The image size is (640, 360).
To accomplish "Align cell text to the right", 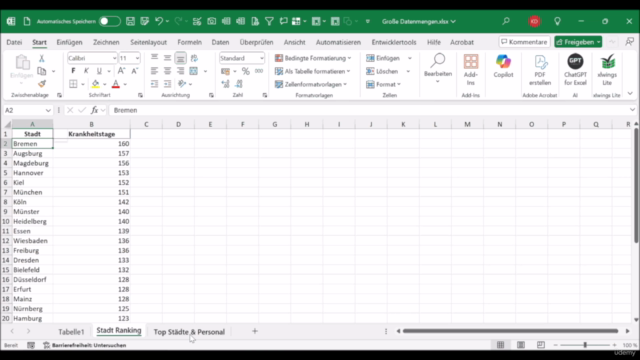I will 180,71.
